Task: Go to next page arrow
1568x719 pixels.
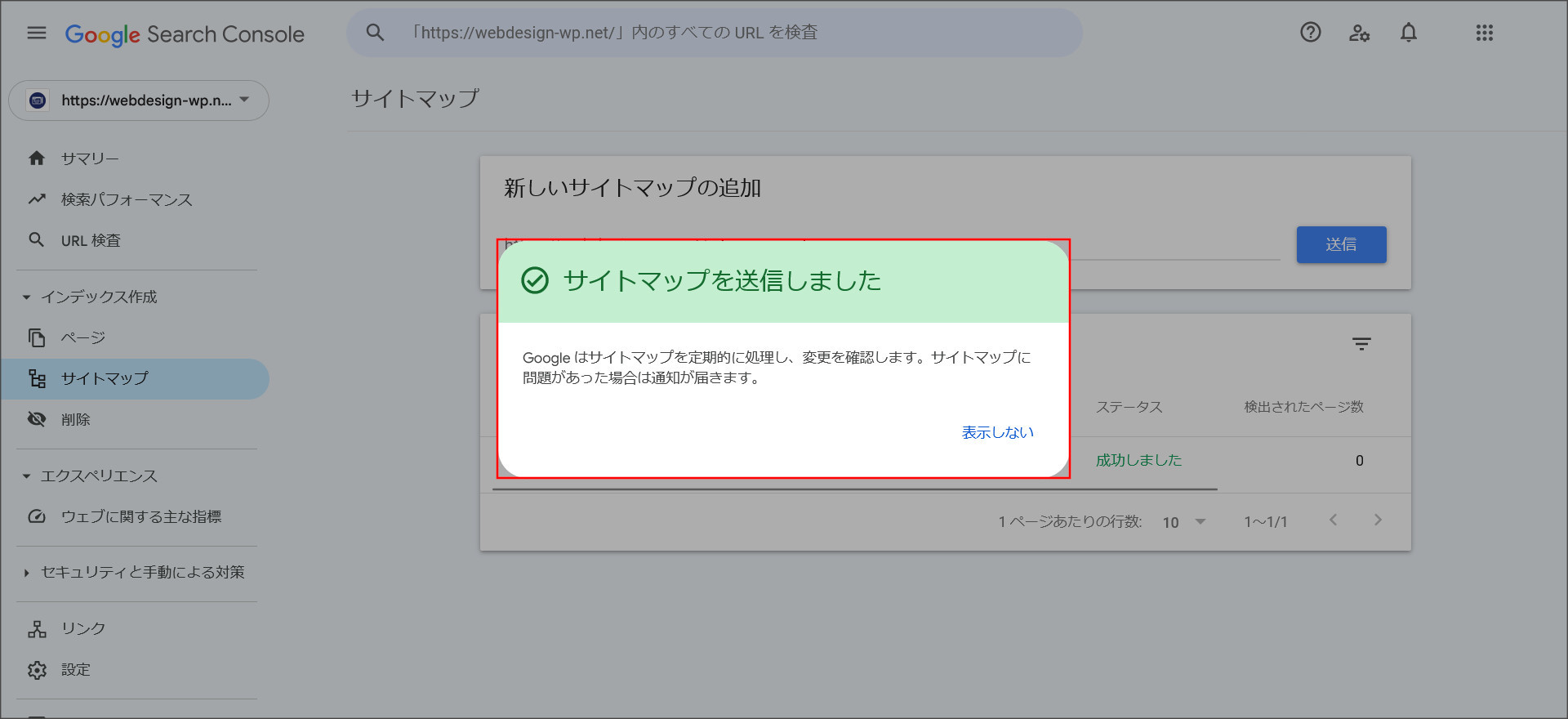Action: (x=1378, y=520)
